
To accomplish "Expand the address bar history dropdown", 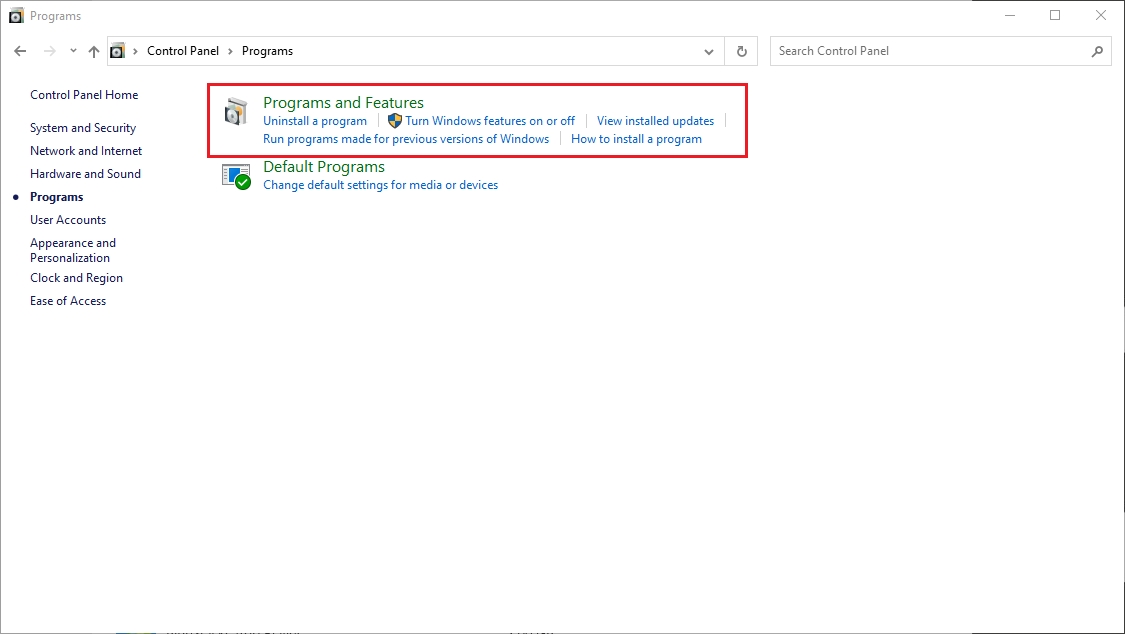I will [709, 51].
